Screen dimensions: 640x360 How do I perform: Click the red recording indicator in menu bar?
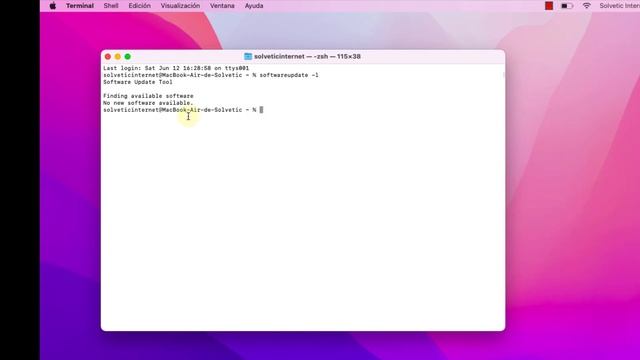coord(549,6)
